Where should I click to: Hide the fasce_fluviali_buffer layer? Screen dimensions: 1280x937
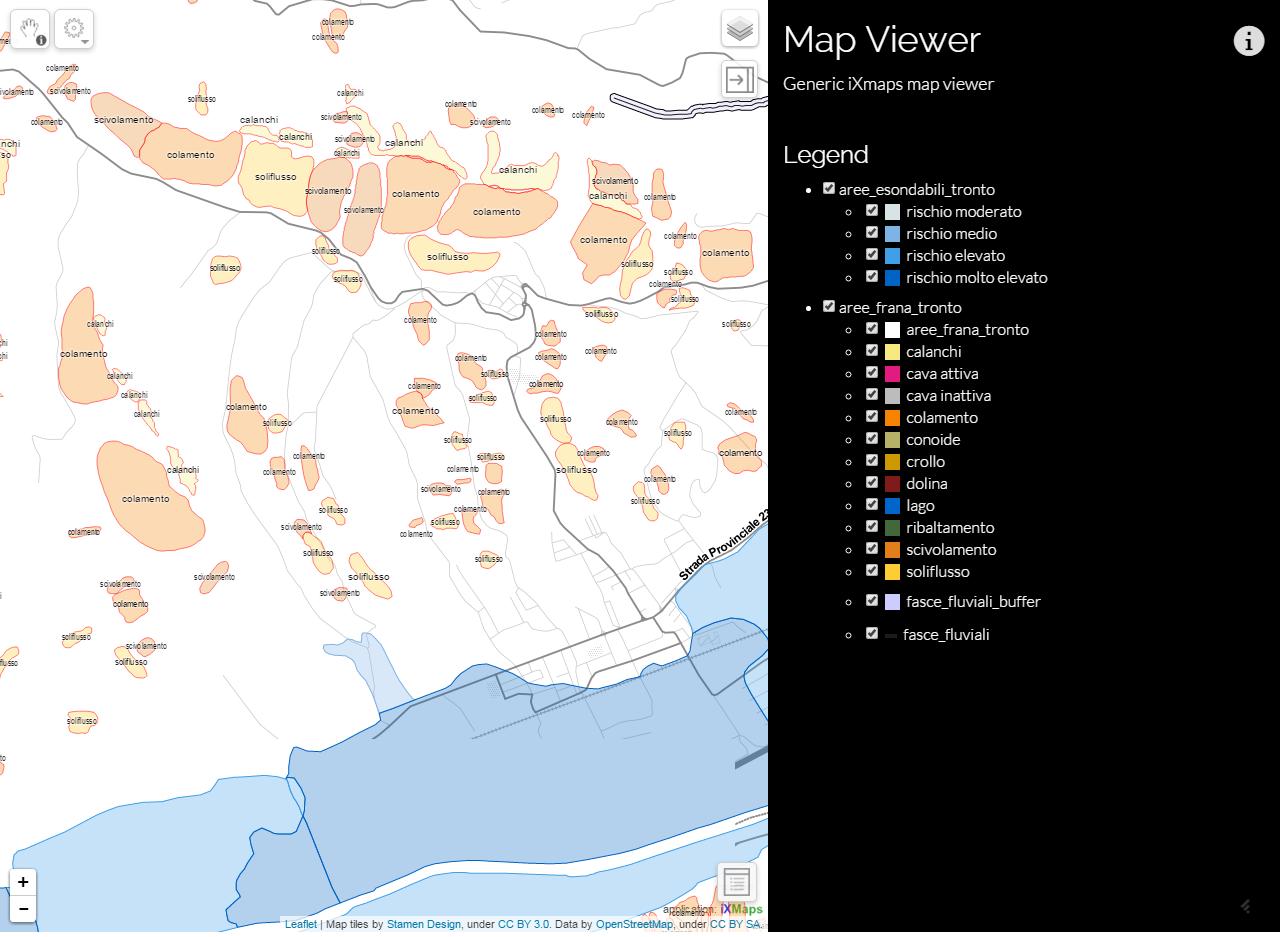tap(872, 600)
